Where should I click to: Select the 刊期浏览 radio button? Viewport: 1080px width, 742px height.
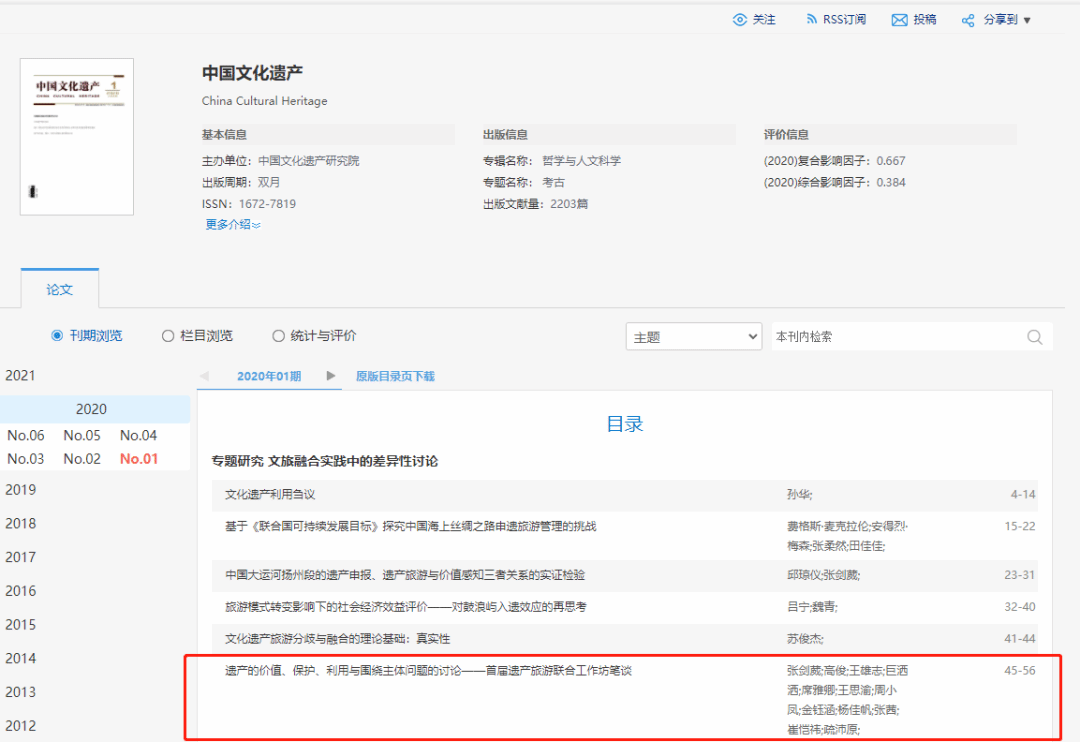click(57, 336)
